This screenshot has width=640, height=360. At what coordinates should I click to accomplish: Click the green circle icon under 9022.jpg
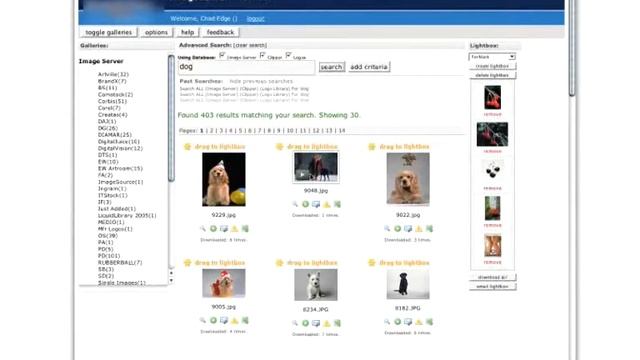398,229
